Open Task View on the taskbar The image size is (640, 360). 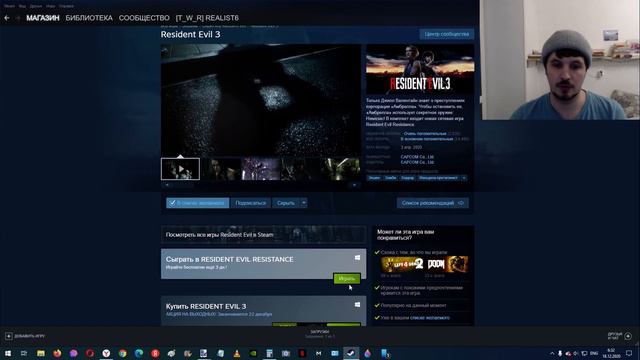tap(24, 353)
